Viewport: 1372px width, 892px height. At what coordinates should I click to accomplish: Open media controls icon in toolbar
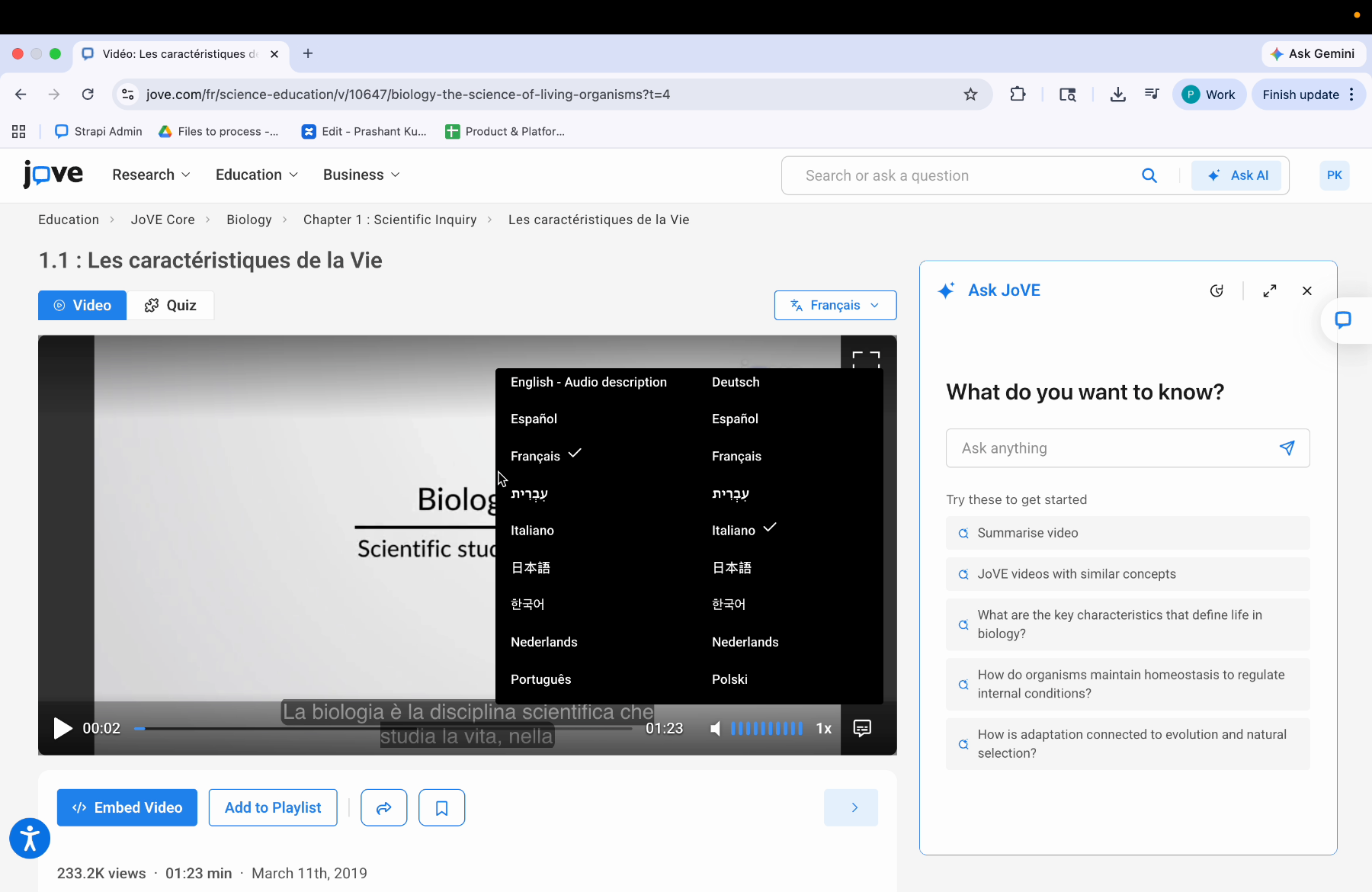1152,95
